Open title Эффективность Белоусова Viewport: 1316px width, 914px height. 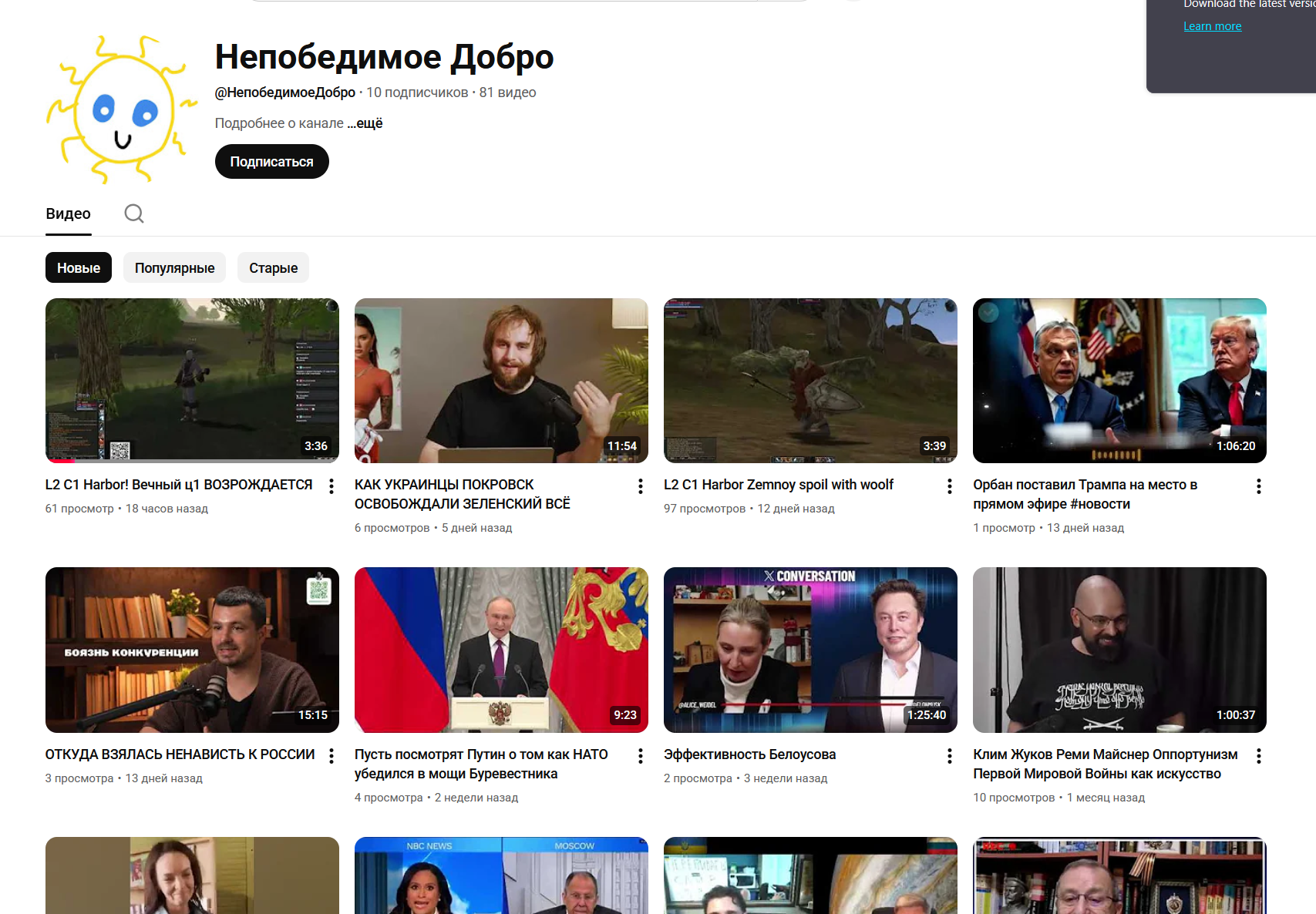pyautogui.click(x=750, y=754)
